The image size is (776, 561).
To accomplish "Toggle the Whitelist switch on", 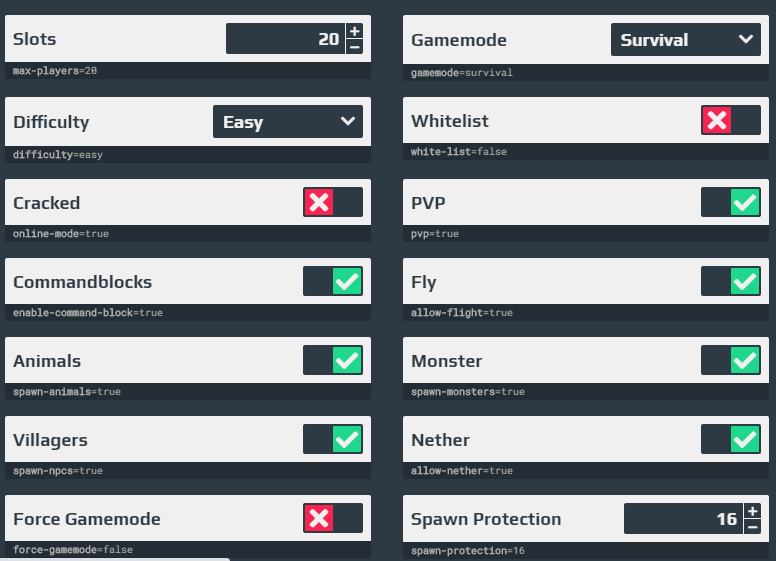I will pyautogui.click(x=730, y=120).
